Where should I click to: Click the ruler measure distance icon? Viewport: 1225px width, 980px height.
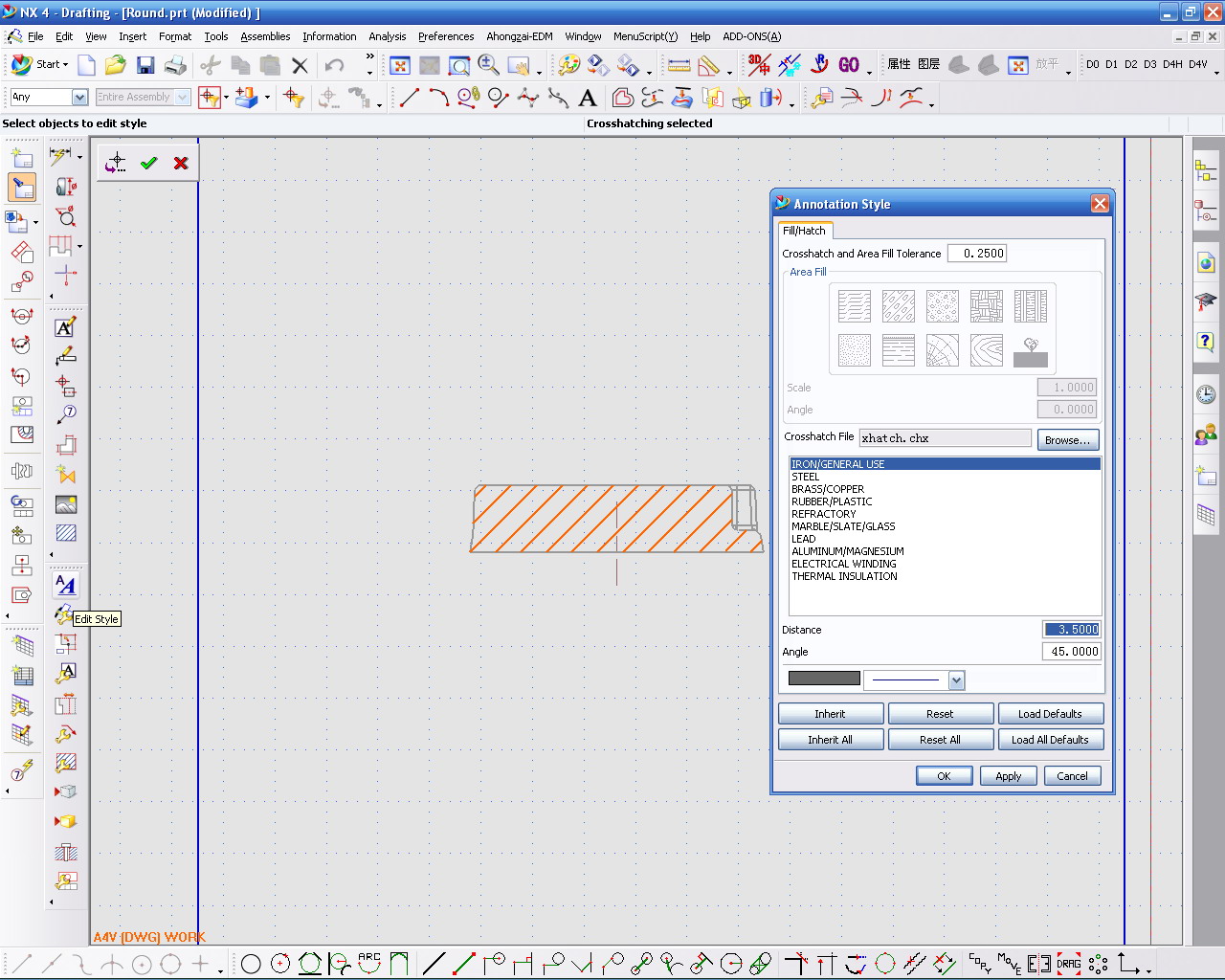click(x=679, y=65)
